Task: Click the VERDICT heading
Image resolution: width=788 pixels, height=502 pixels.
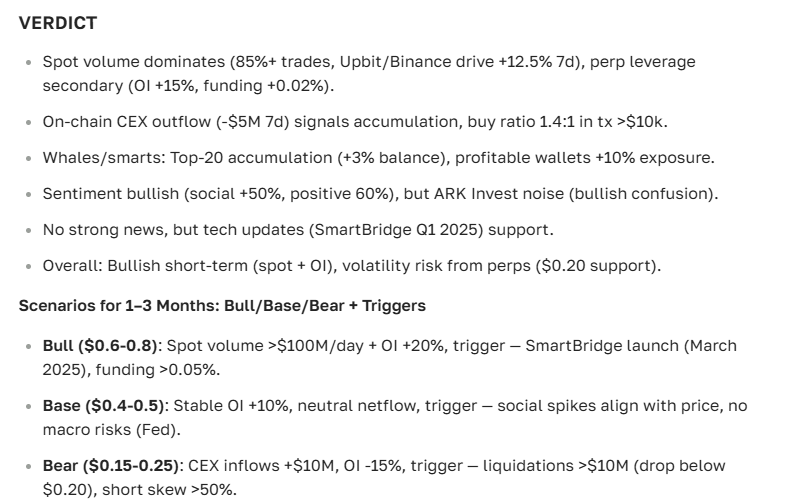Action: point(58,21)
